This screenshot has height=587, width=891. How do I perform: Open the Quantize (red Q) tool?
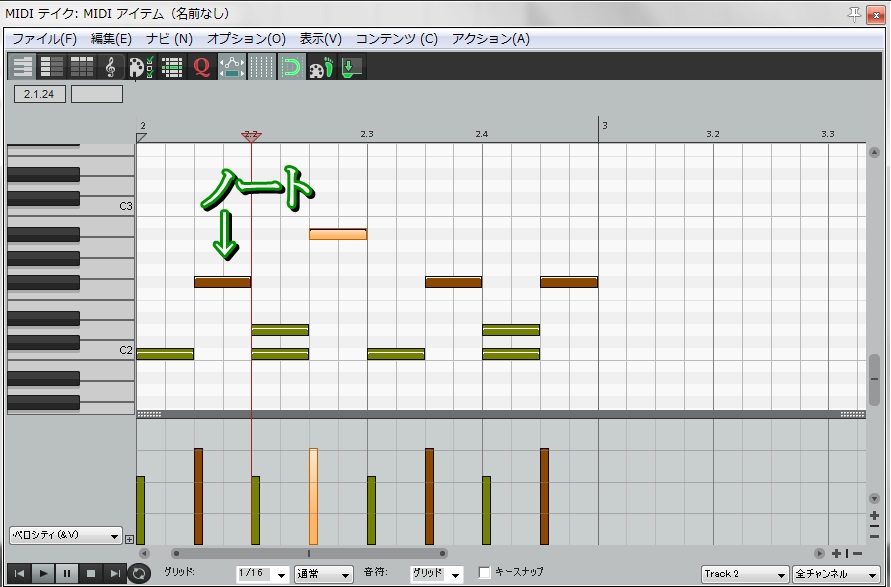(x=201, y=66)
